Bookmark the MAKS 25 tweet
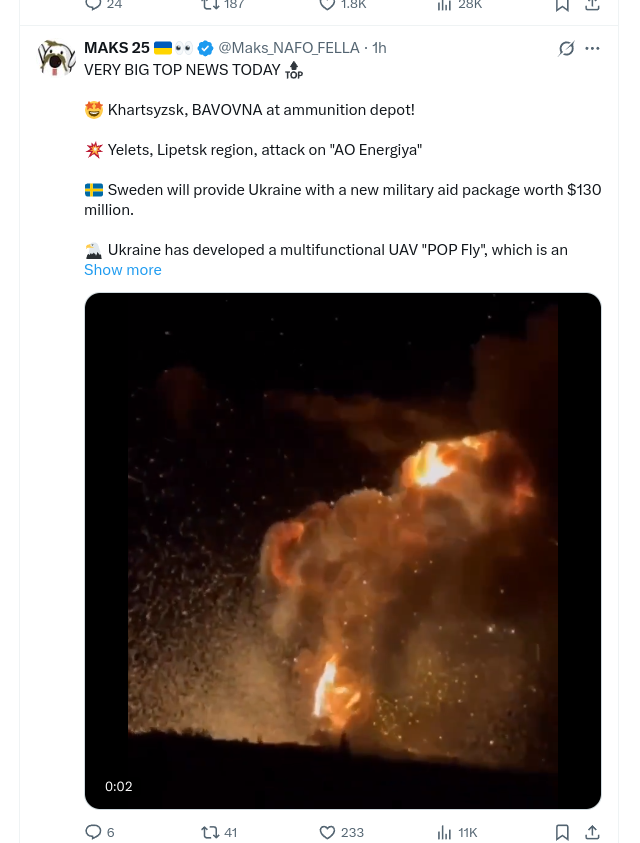640x843 pixels. pos(562,832)
